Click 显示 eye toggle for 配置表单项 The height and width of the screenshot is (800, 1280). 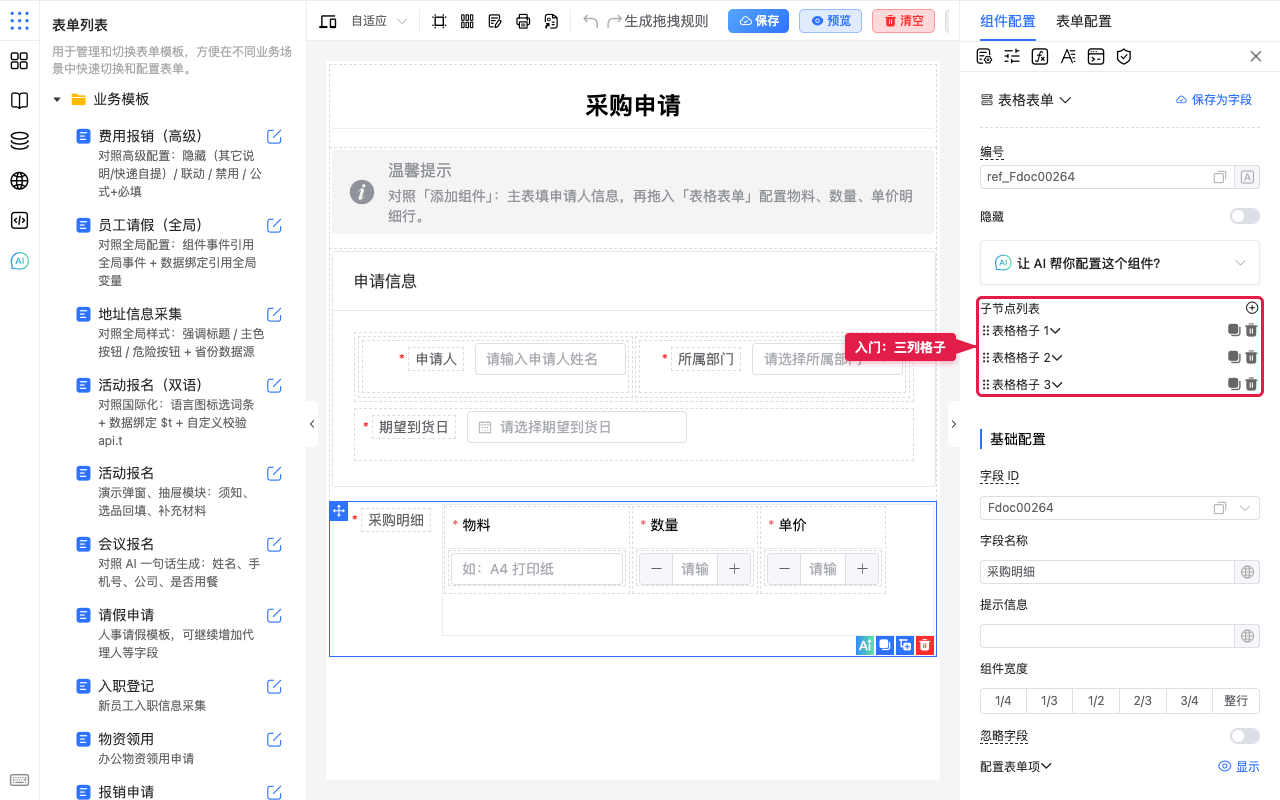[1238, 766]
